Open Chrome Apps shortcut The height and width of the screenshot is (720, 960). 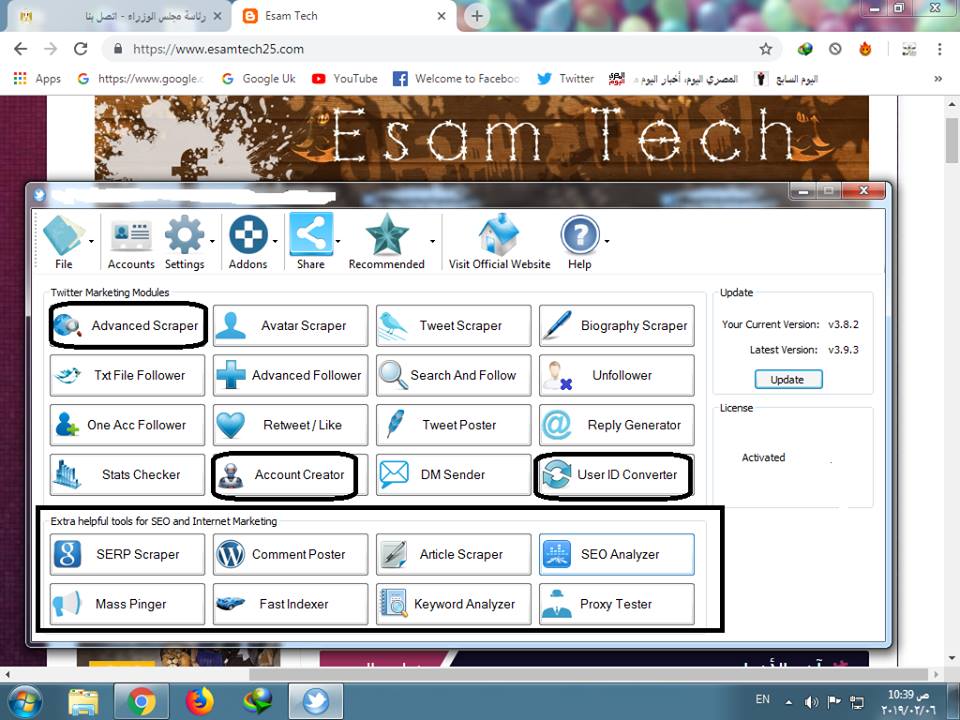click(37, 79)
